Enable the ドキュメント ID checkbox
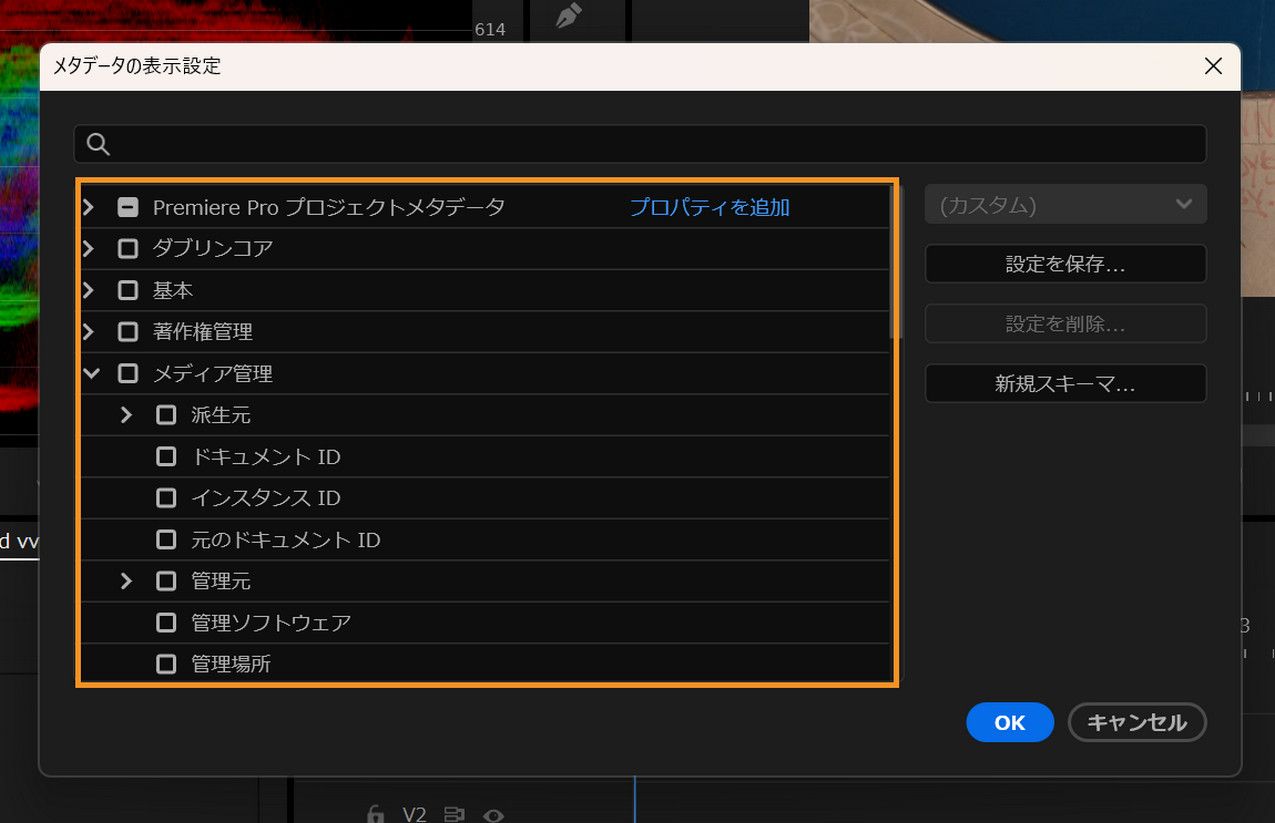Screen dimensions: 1275x823 [x=166, y=456]
